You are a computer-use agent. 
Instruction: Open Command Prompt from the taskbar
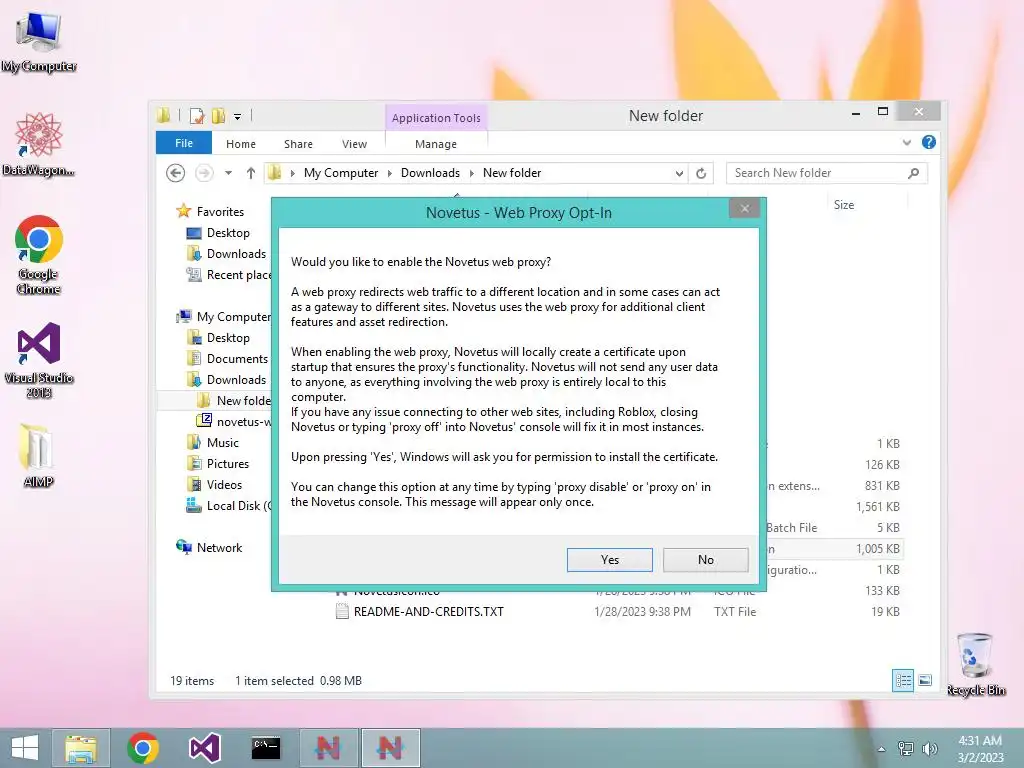266,748
